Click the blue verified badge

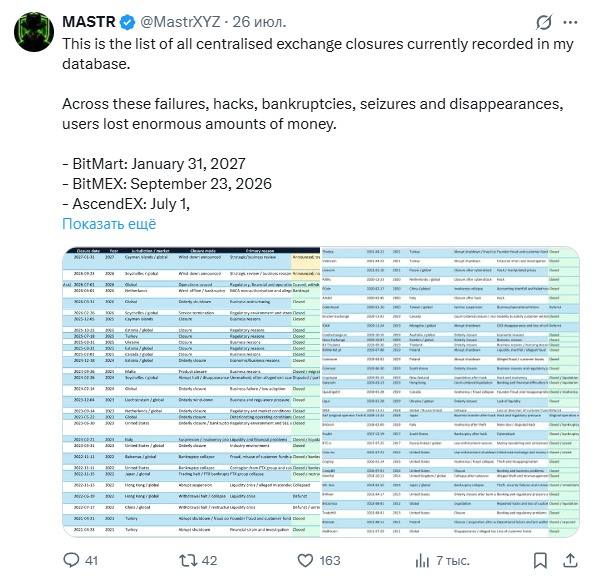pos(127,22)
